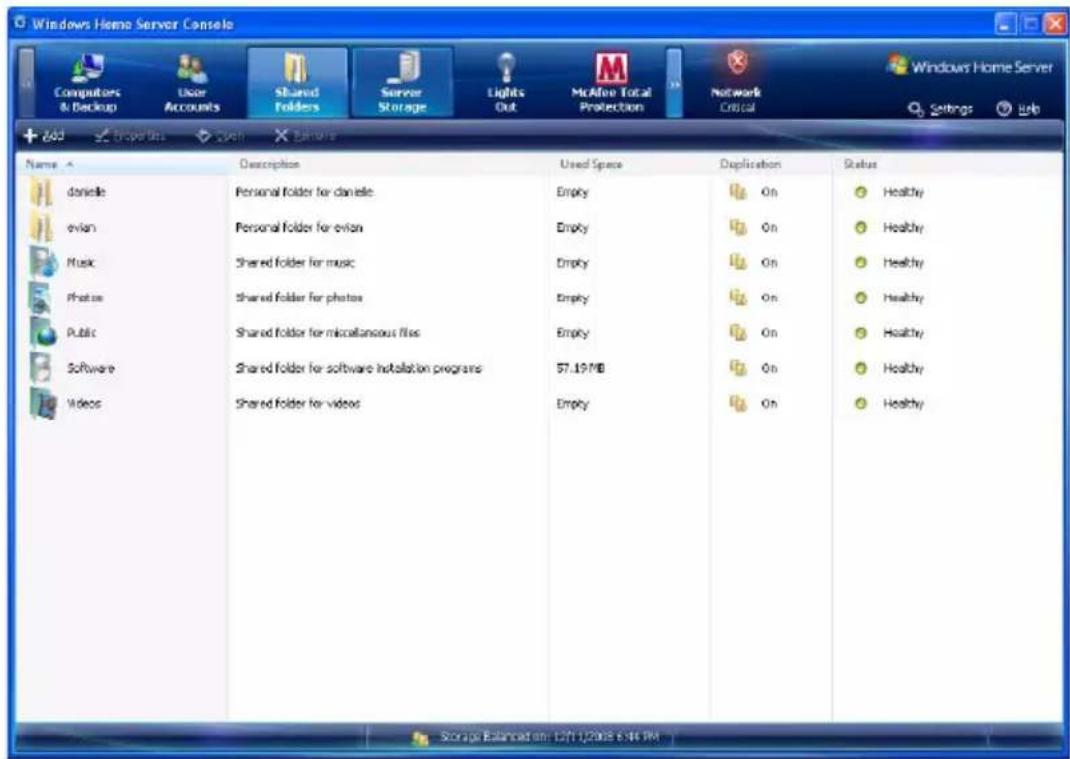Open the Help link
Viewport: 1070px width, 759px height.
pyautogui.click(x=1019, y=109)
